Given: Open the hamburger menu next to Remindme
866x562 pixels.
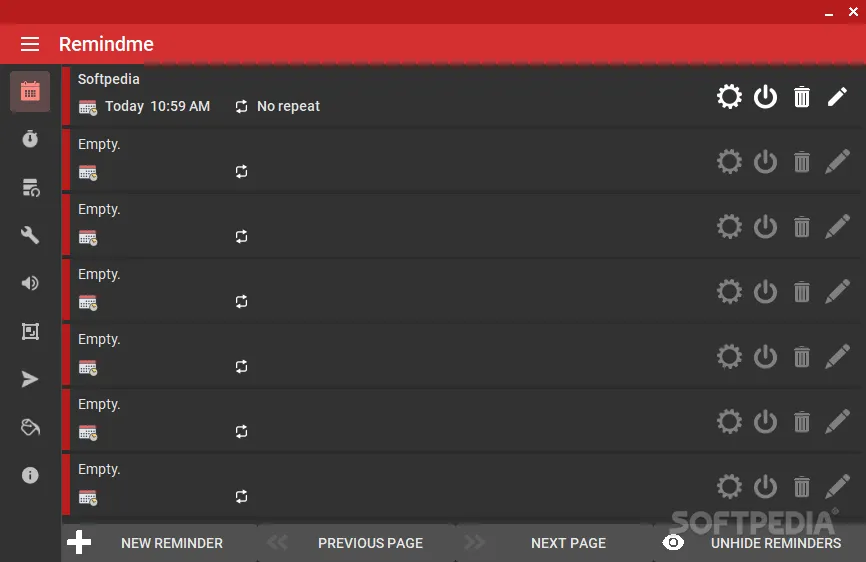Looking at the screenshot, I should coord(30,44).
